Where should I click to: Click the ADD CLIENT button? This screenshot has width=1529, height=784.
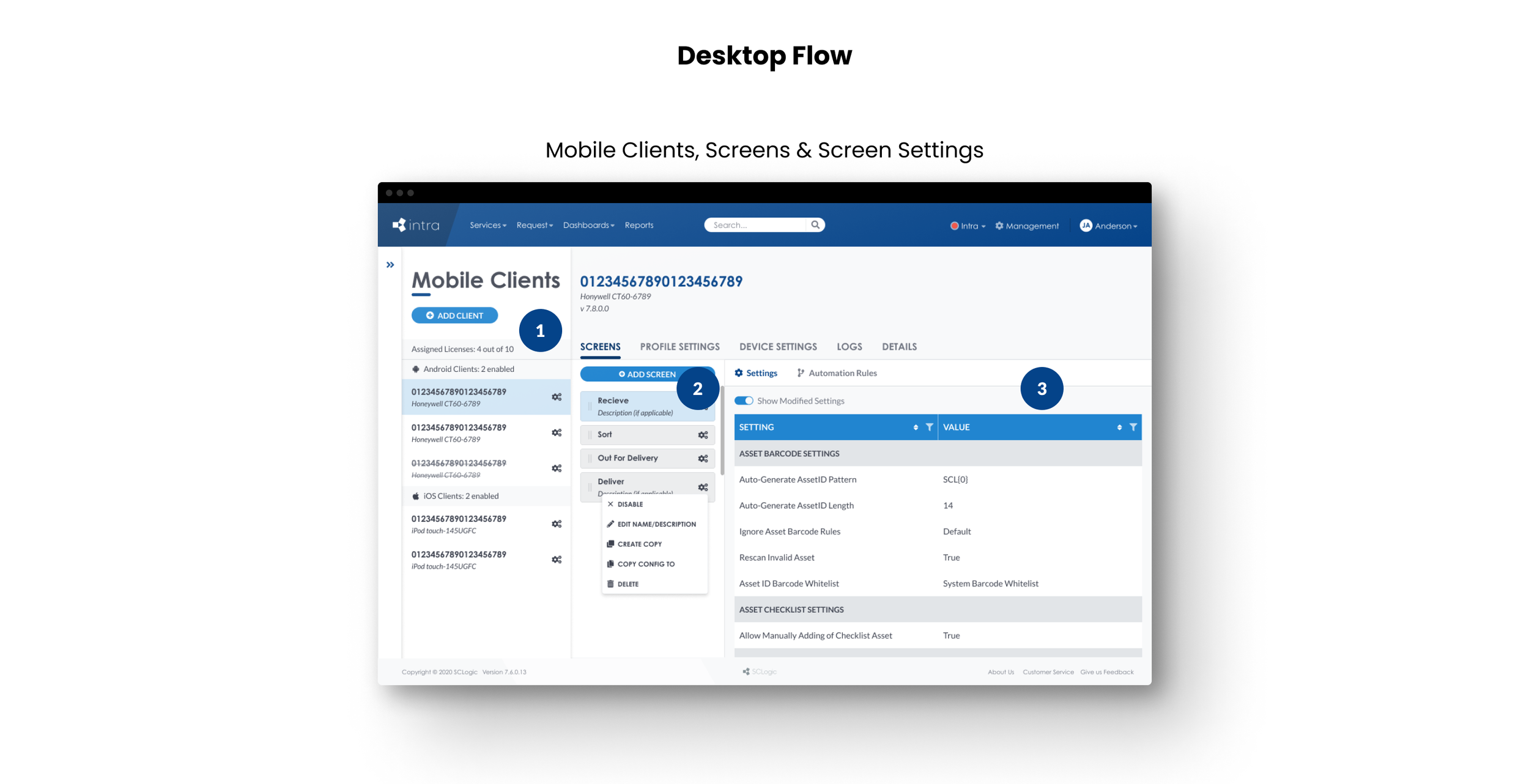[454, 316]
